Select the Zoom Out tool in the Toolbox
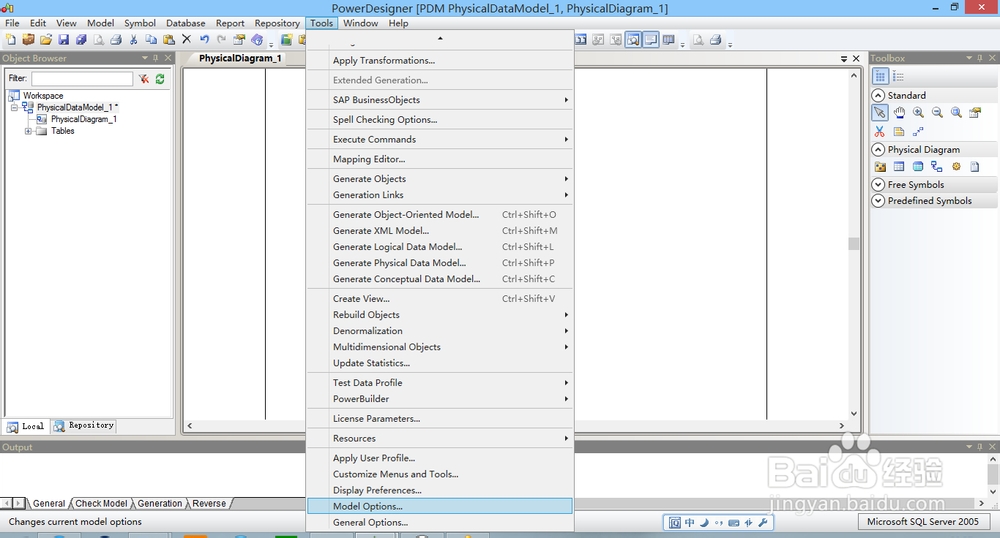 937,113
